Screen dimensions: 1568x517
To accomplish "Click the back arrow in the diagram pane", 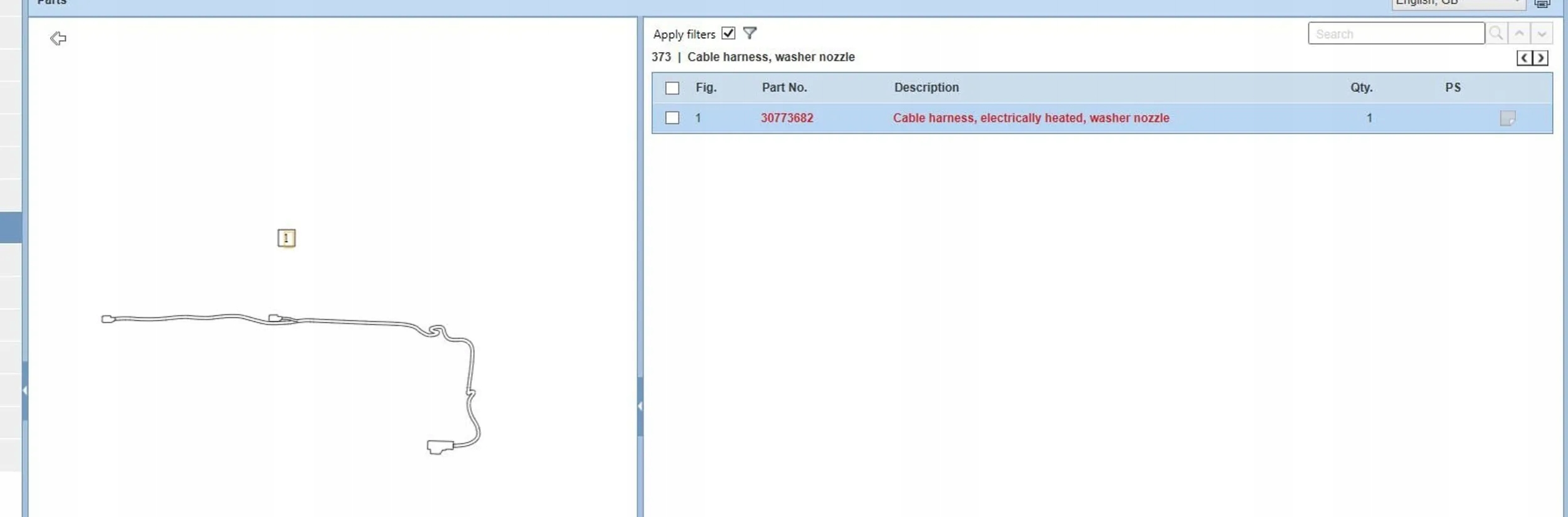I will coord(58,39).
